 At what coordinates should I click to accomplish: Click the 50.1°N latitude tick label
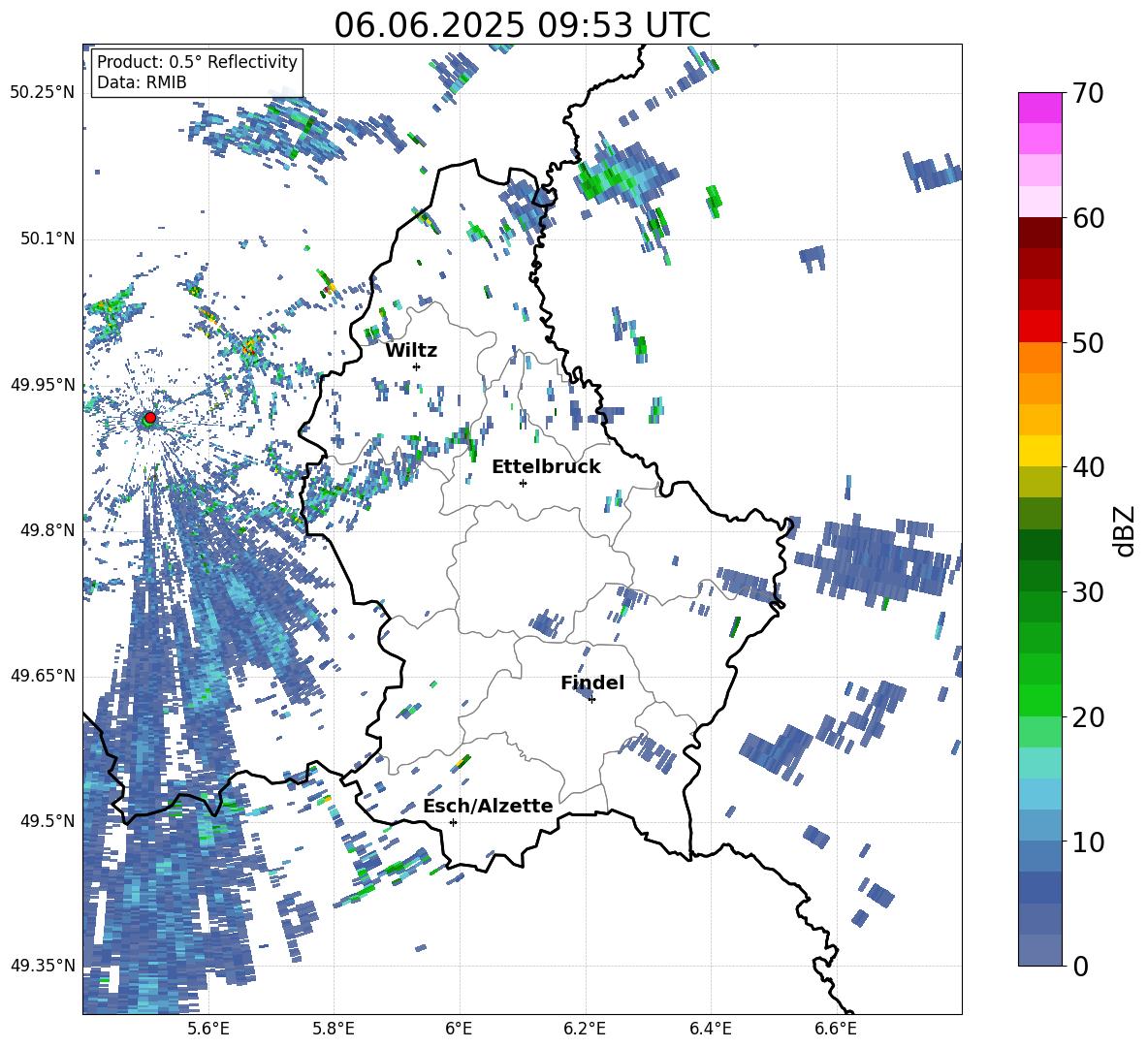click(47, 239)
